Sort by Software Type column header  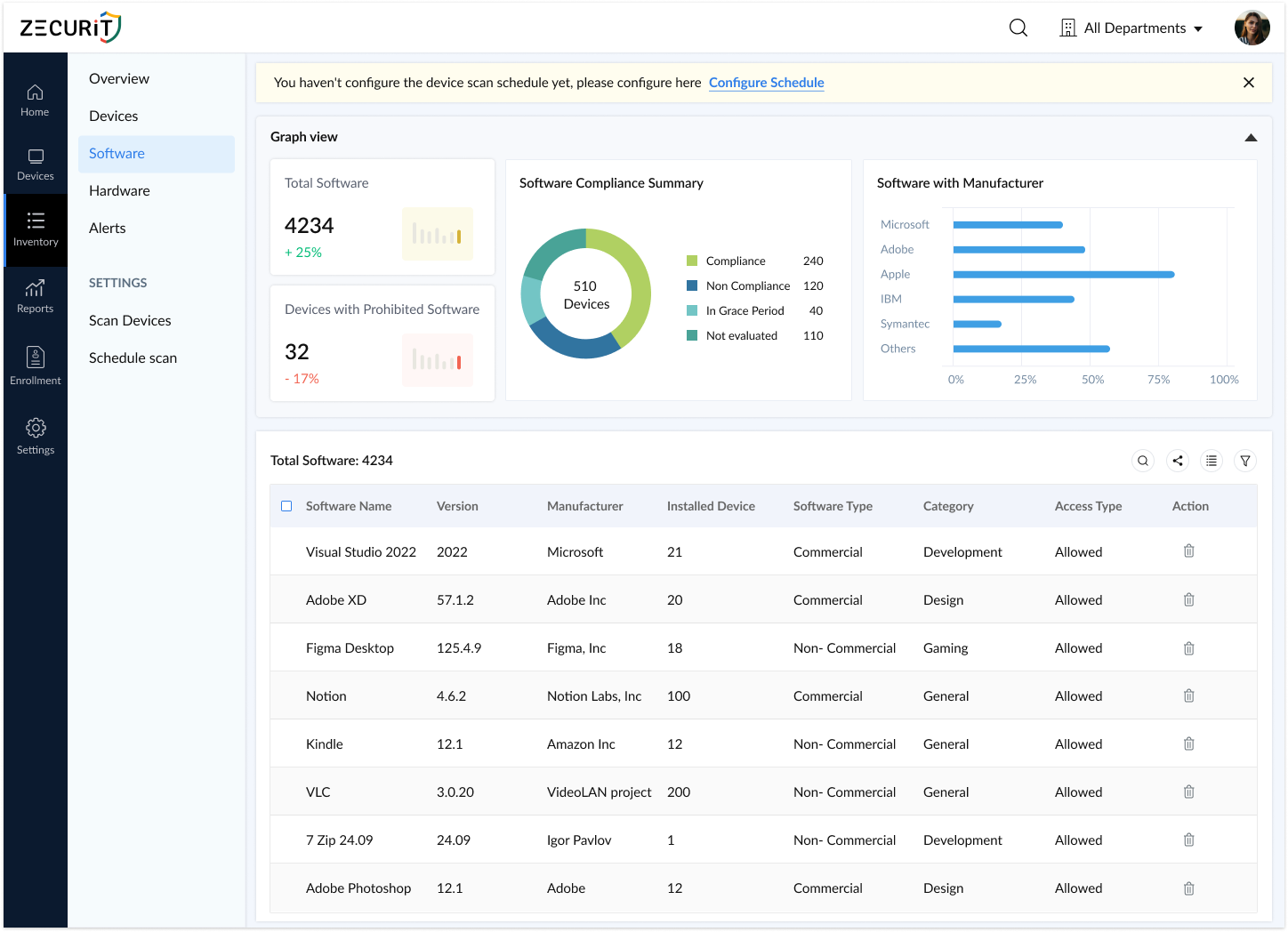point(833,506)
